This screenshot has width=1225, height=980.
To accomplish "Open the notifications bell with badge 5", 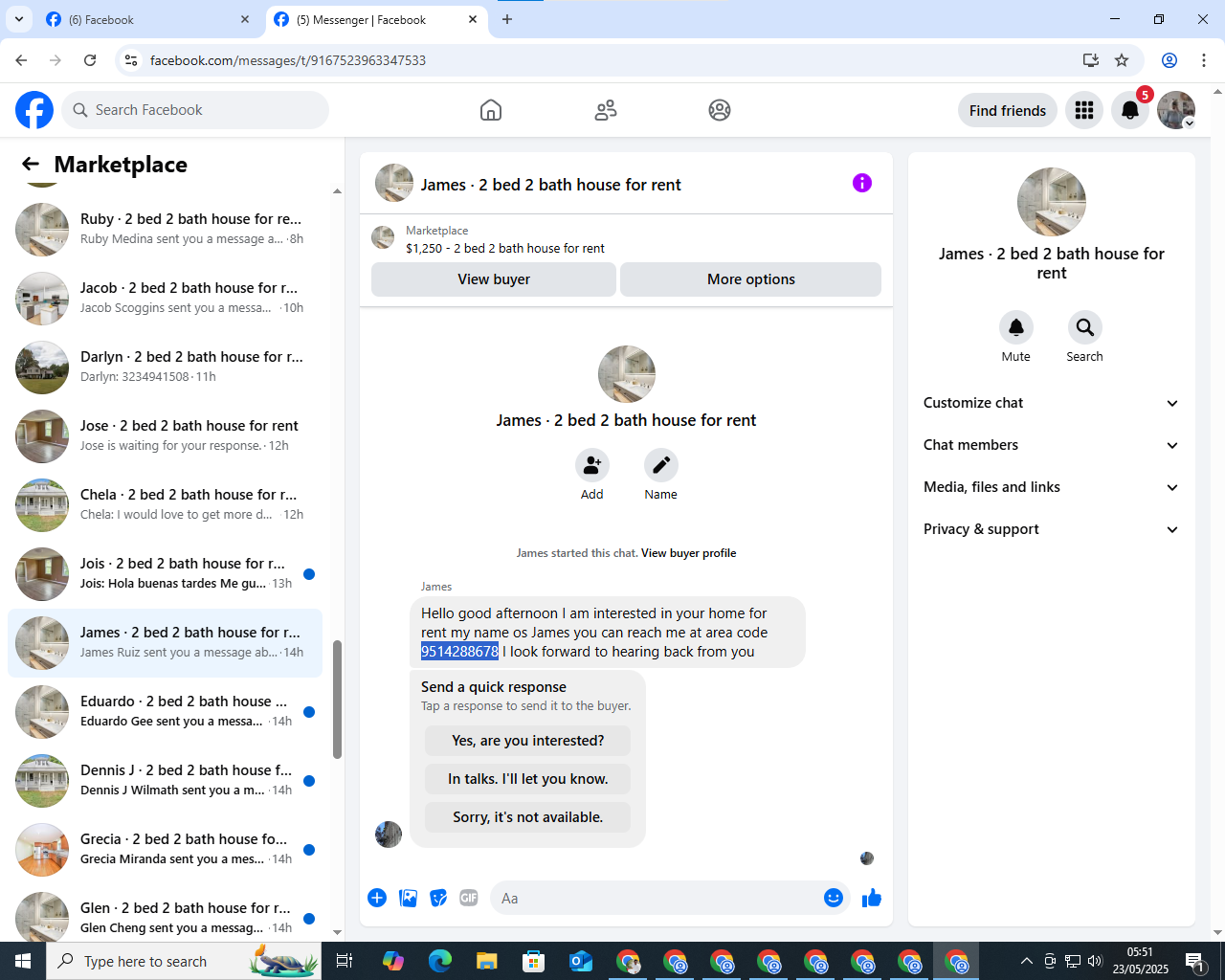I will 1130,110.
